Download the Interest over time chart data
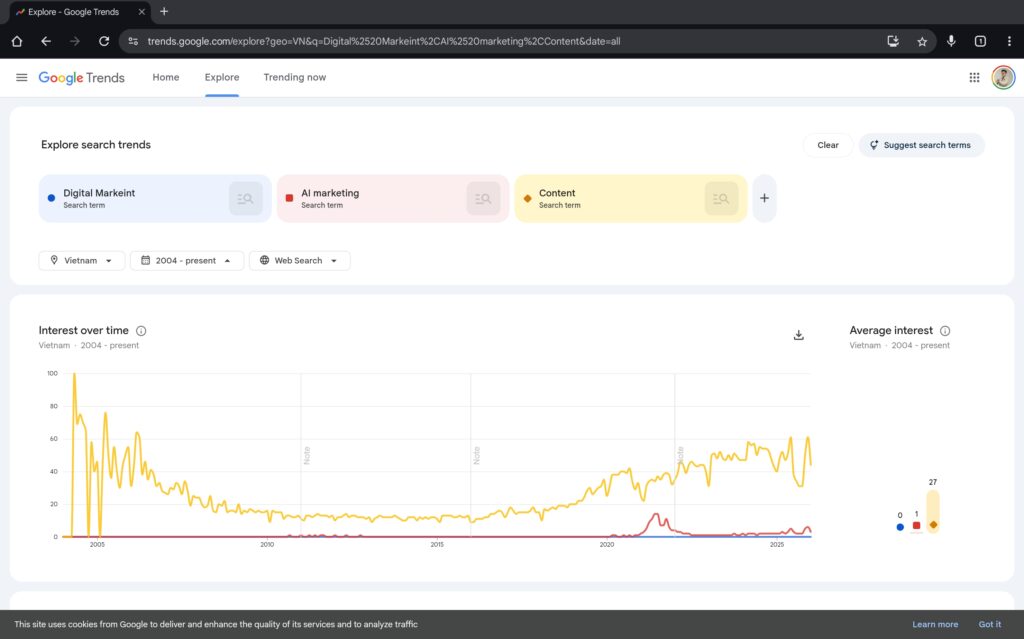Image resolution: width=1024 pixels, height=639 pixels. [x=798, y=335]
